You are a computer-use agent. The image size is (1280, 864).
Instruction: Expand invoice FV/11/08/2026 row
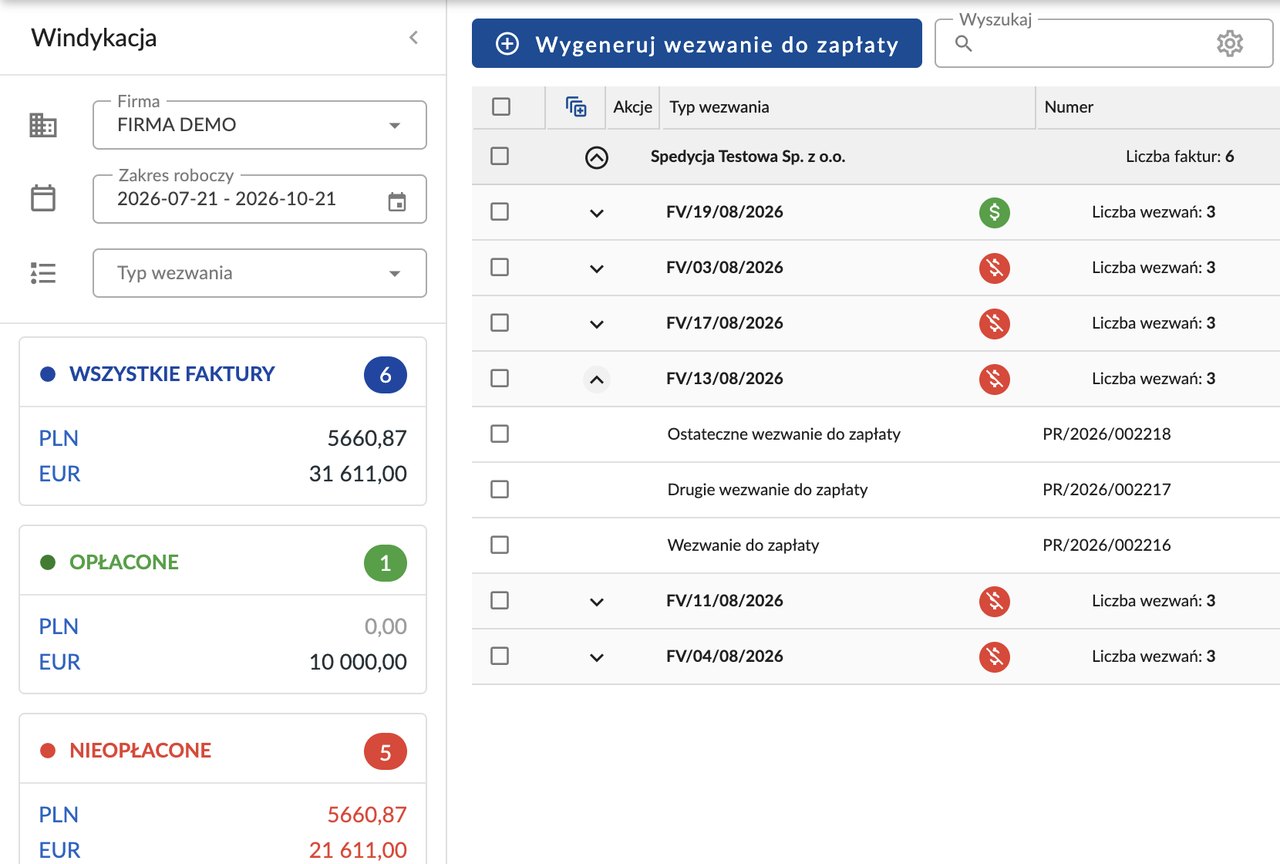[x=597, y=601]
